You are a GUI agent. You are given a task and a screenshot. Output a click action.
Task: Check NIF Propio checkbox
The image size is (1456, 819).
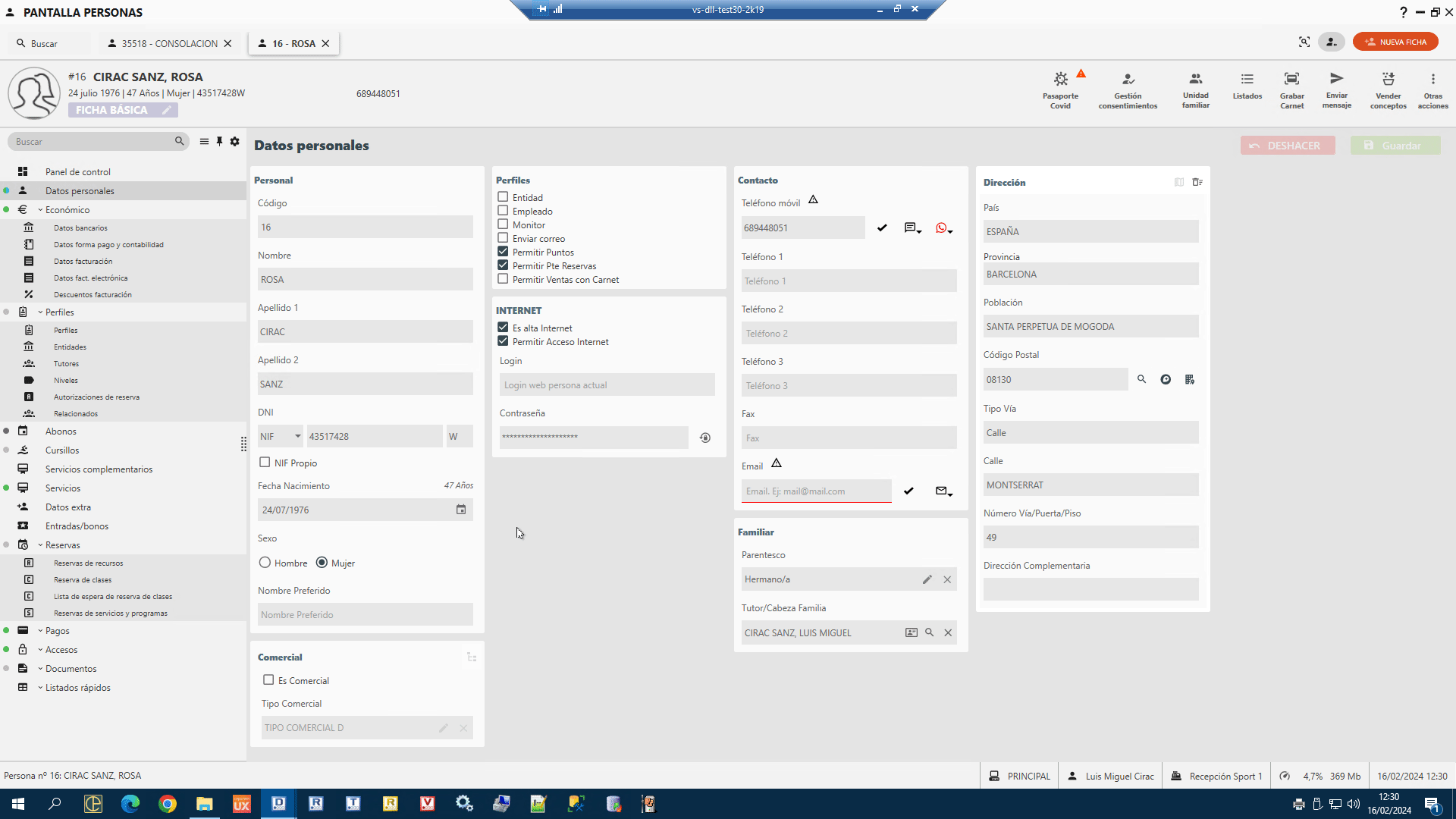265,463
